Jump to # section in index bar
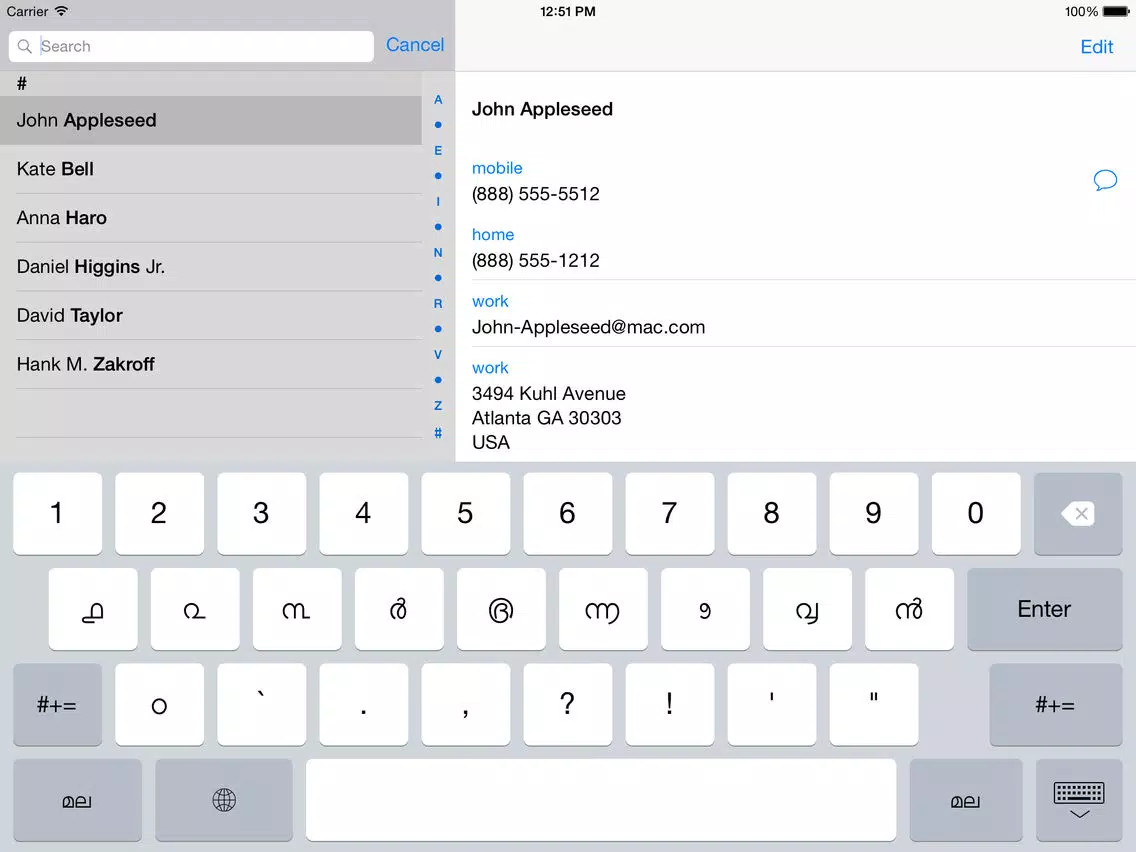 (438, 433)
